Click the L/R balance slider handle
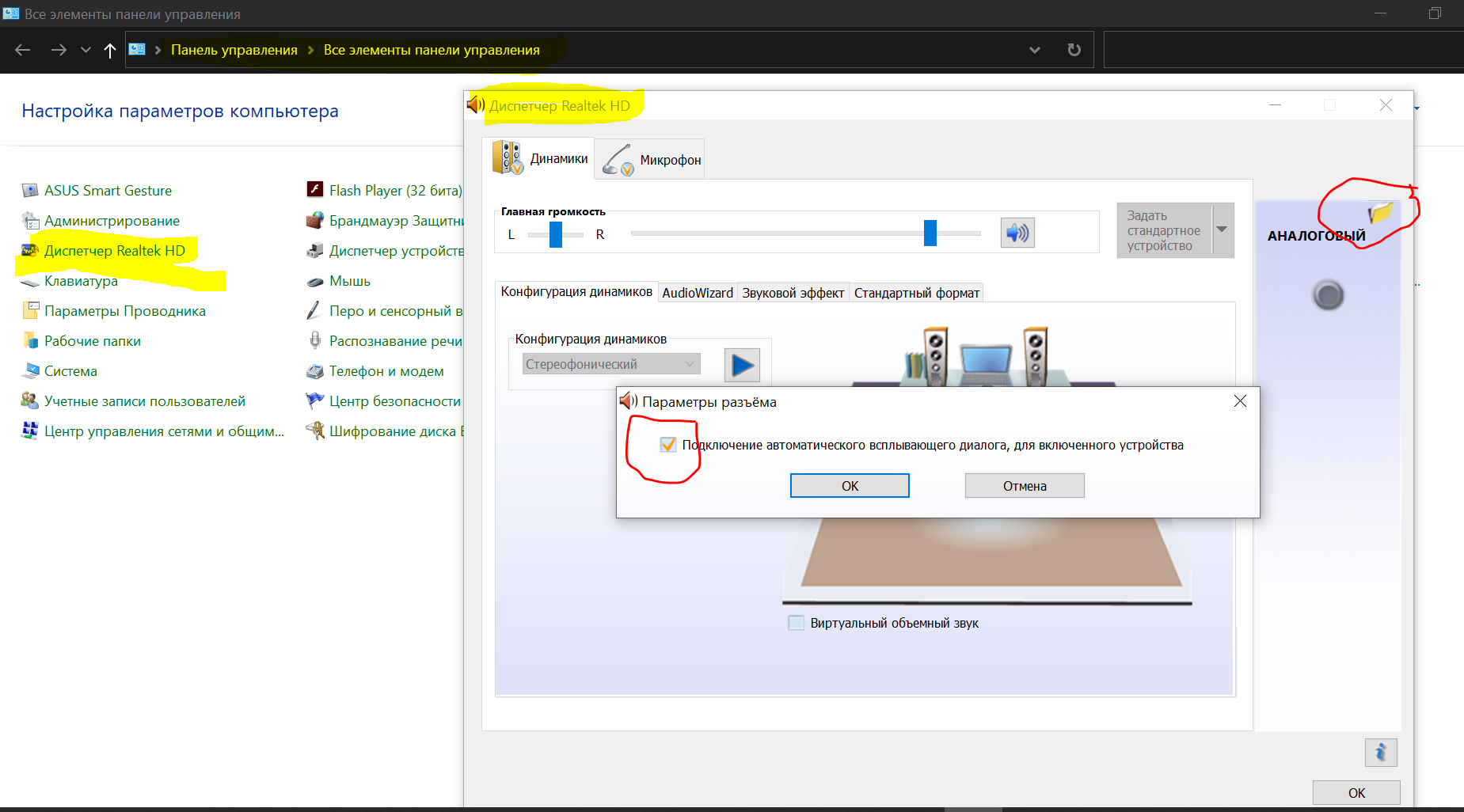Viewport: 1464px width, 812px height. point(556,233)
